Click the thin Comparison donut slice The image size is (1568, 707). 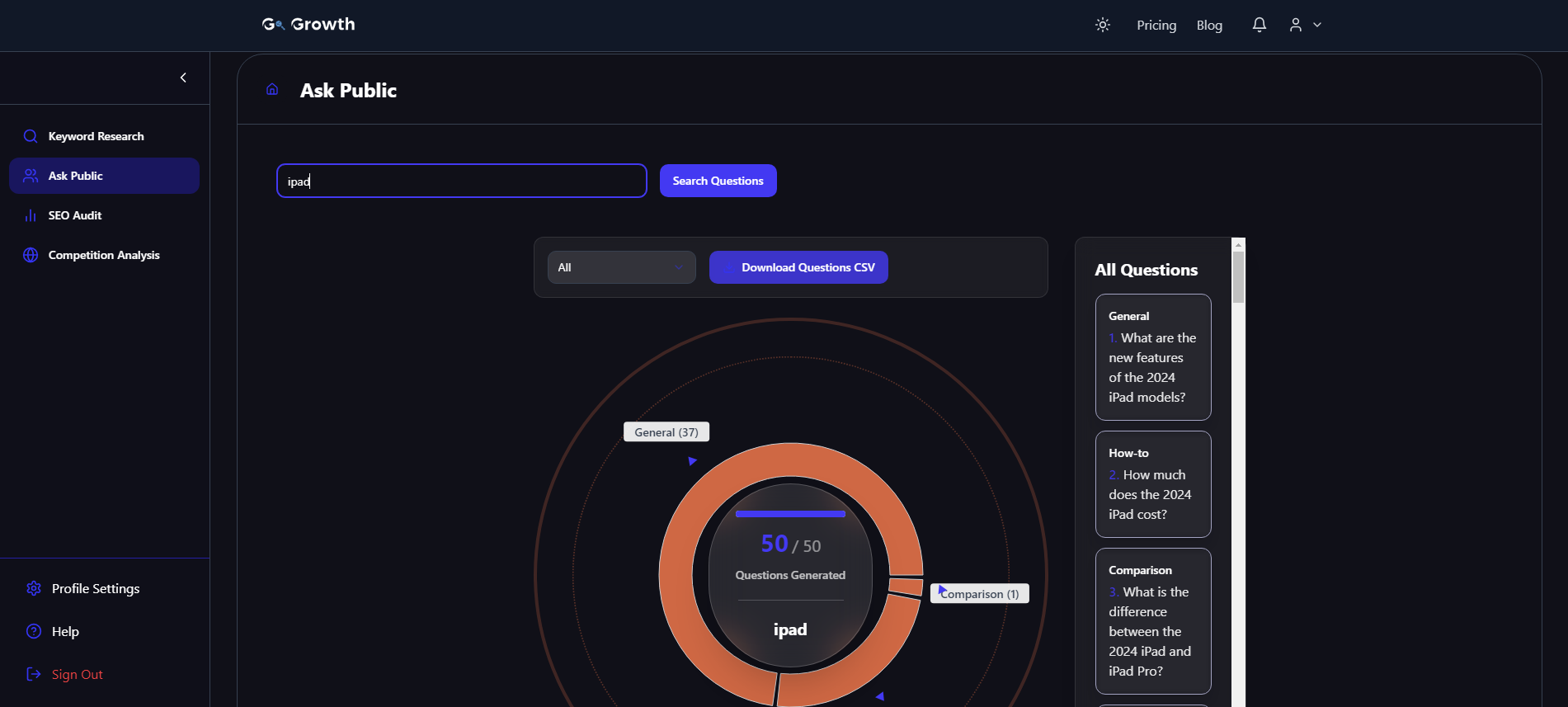click(x=906, y=587)
